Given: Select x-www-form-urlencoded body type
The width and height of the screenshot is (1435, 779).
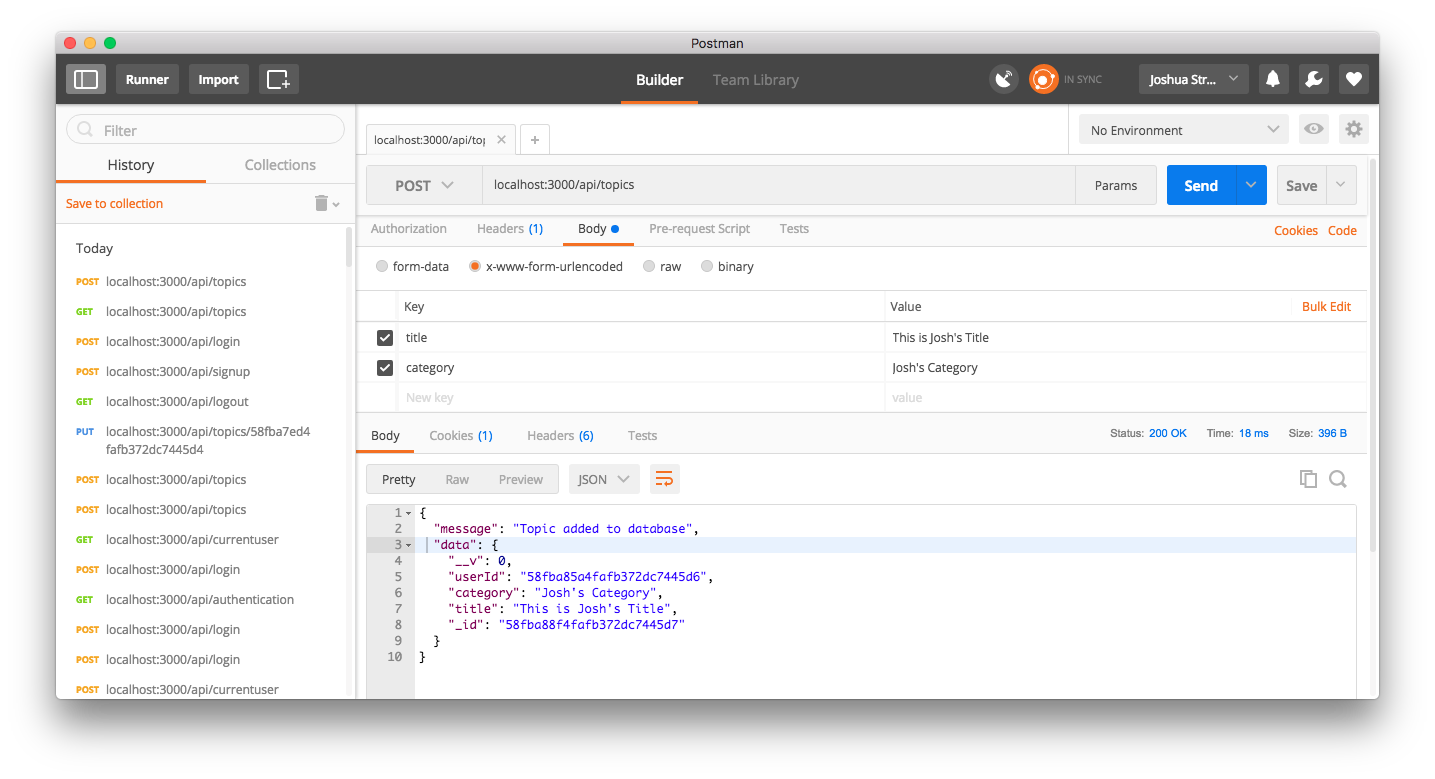Looking at the screenshot, I should 475,267.
